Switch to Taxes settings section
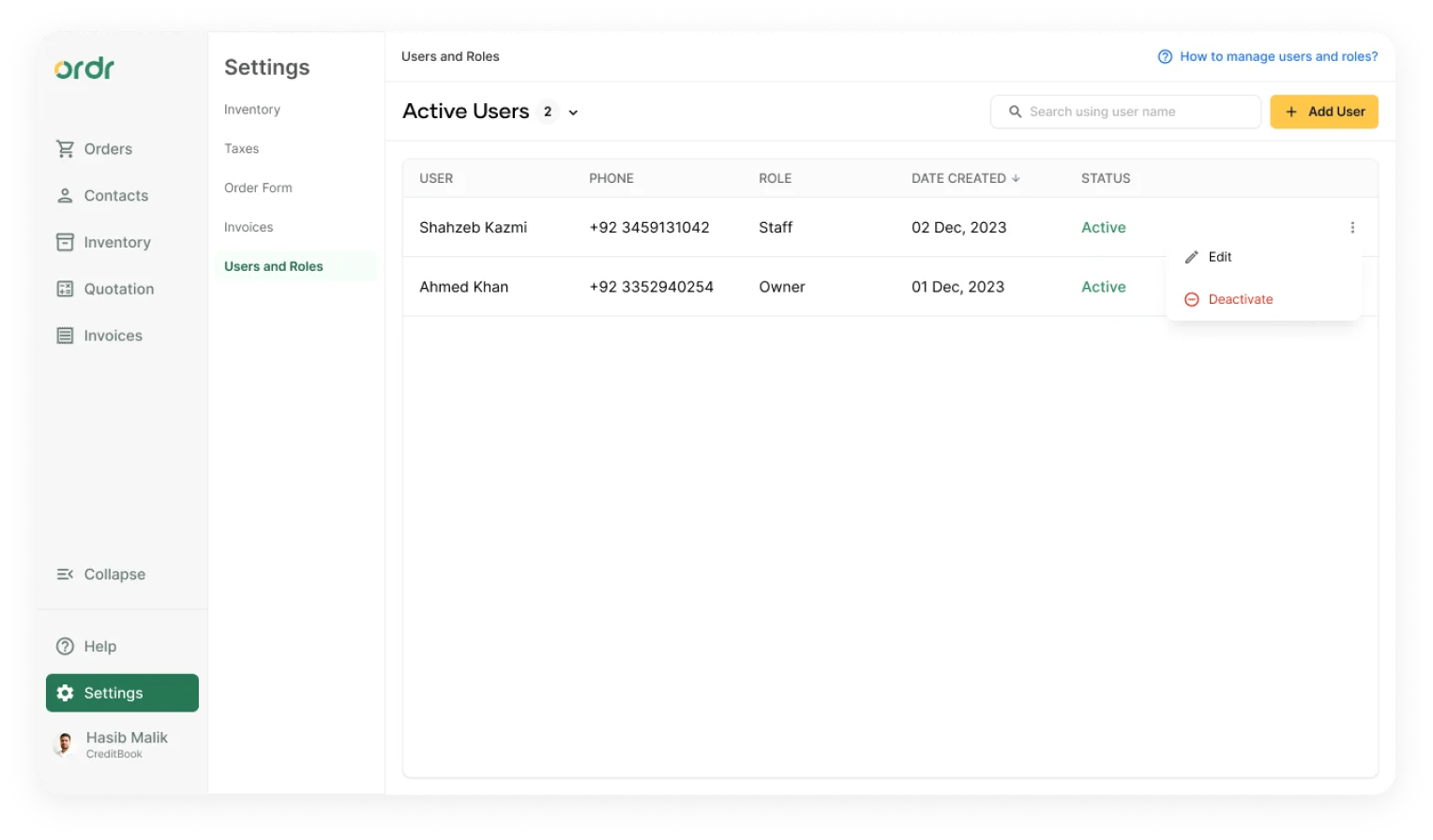Viewport: 1433px width, 840px height. tap(241, 149)
